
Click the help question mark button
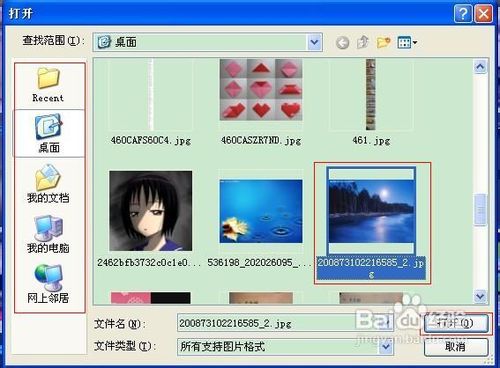[x=463, y=14]
